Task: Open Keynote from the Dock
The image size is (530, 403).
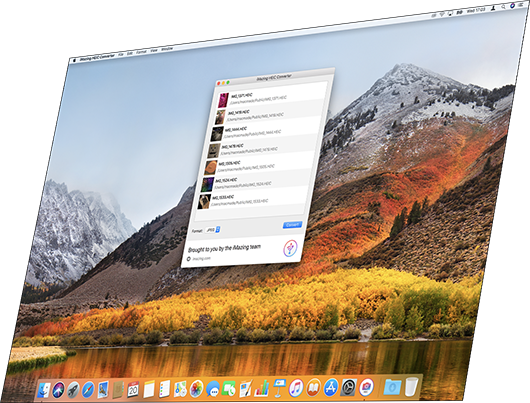Action: [x=279, y=387]
